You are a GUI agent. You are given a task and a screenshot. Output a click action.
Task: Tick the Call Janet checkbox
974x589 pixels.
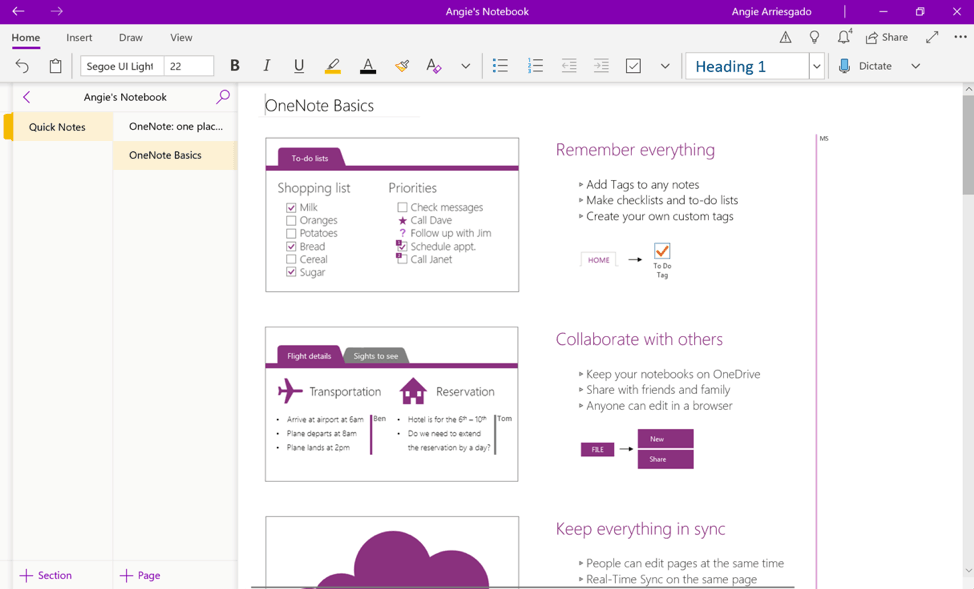click(x=402, y=259)
